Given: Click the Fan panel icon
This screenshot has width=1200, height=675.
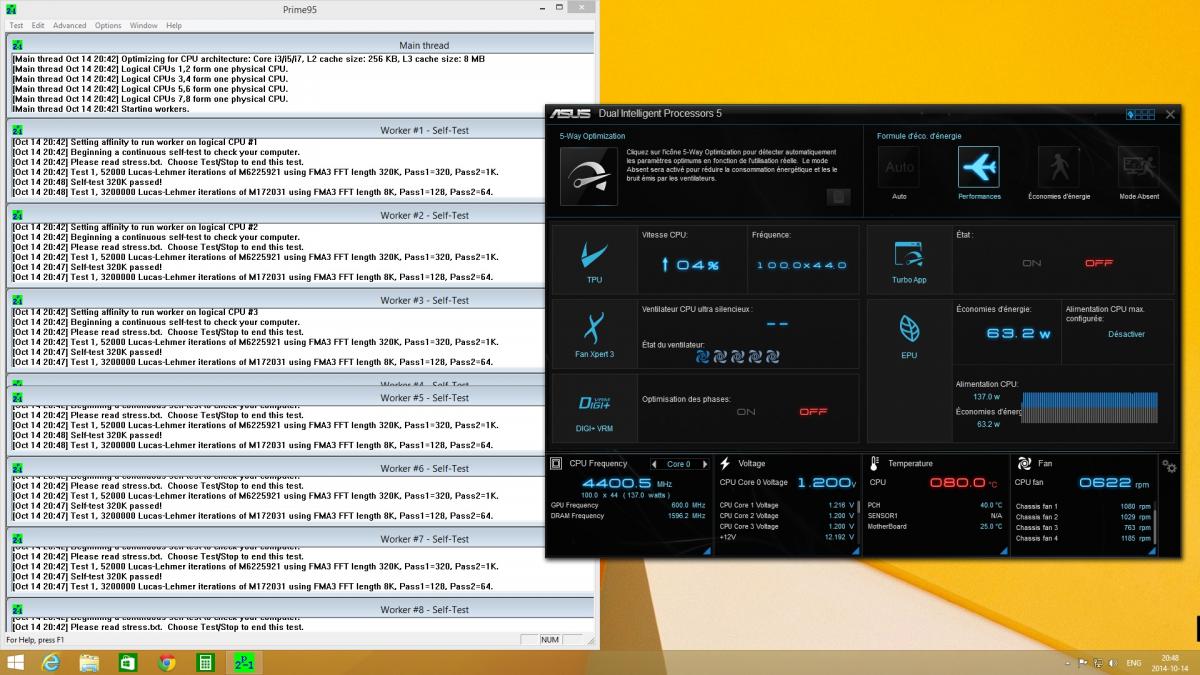Looking at the screenshot, I should click(1024, 464).
